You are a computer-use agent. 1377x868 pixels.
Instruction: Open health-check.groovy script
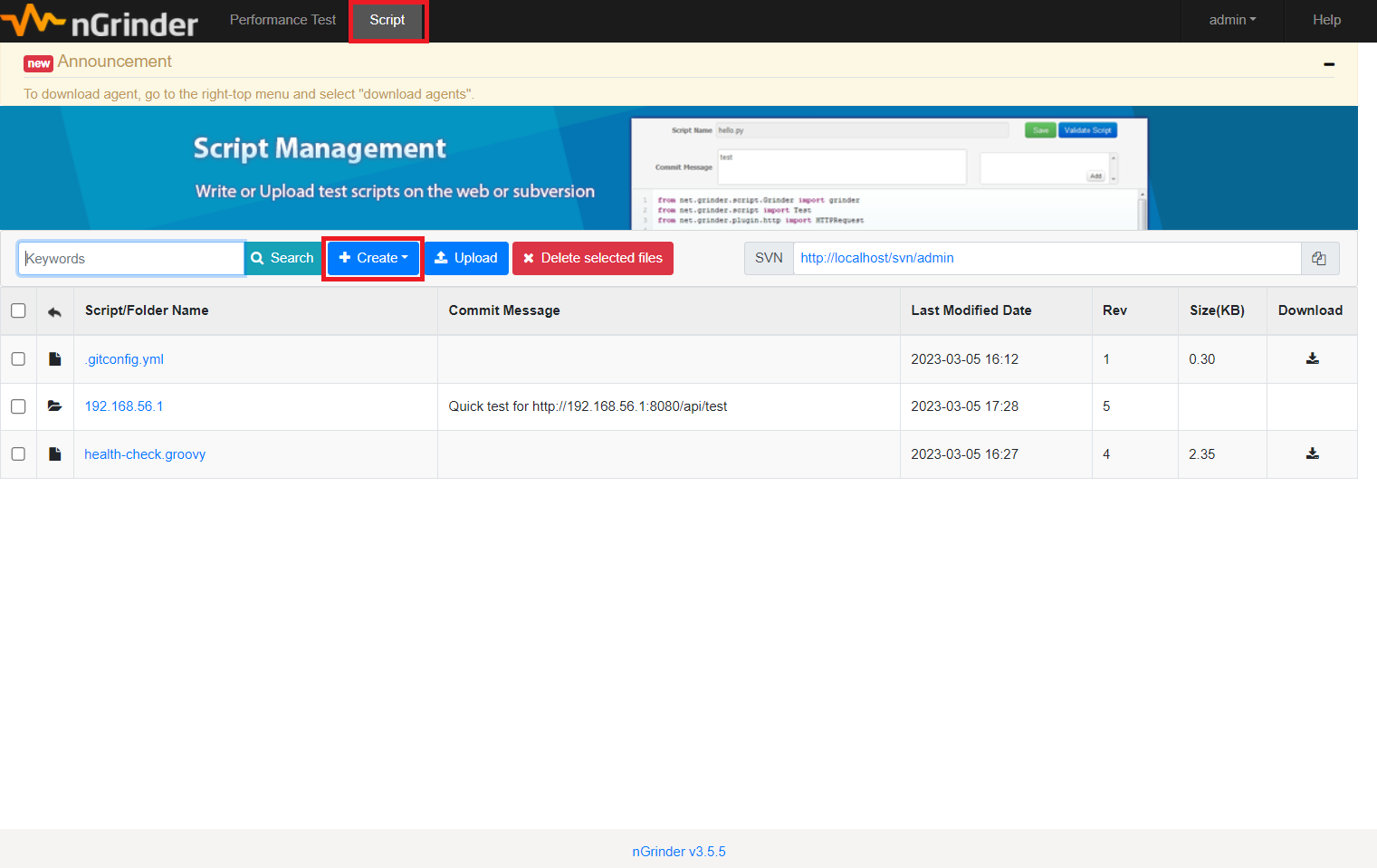tap(145, 454)
